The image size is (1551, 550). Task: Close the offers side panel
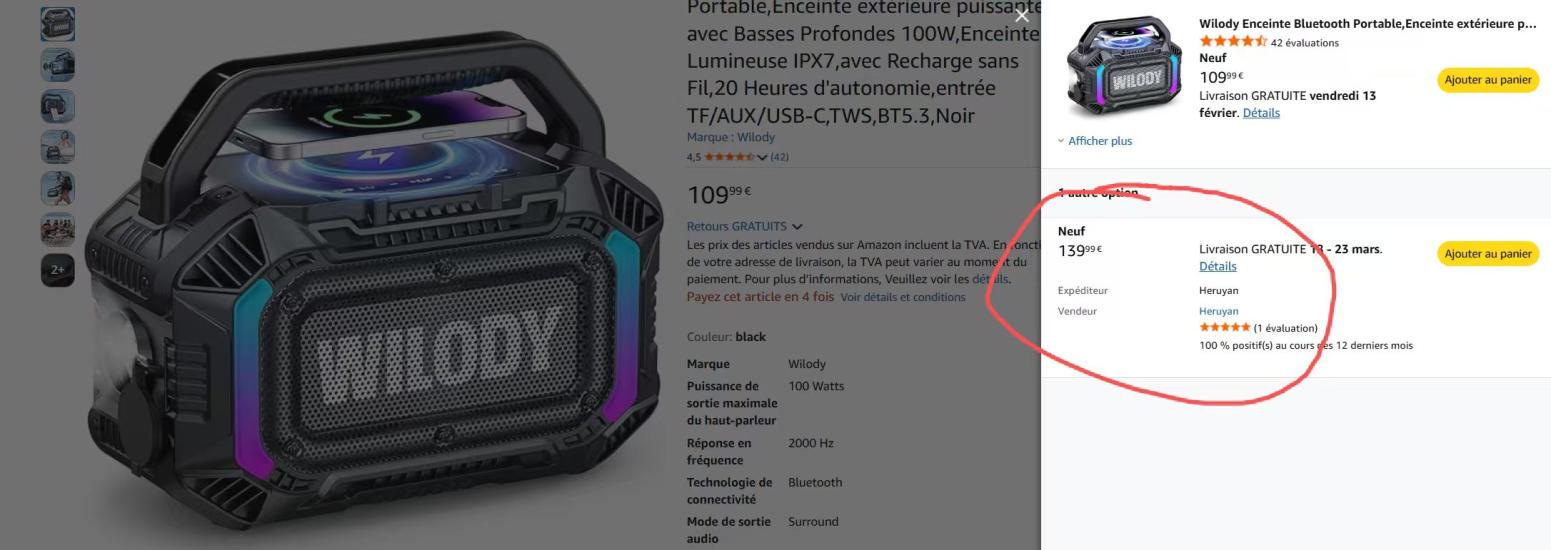tap(1021, 15)
